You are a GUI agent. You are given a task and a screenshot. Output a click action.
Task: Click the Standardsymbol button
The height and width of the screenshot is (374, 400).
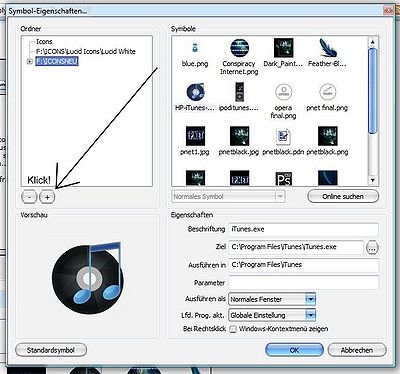pyautogui.click(x=51, y=350)
